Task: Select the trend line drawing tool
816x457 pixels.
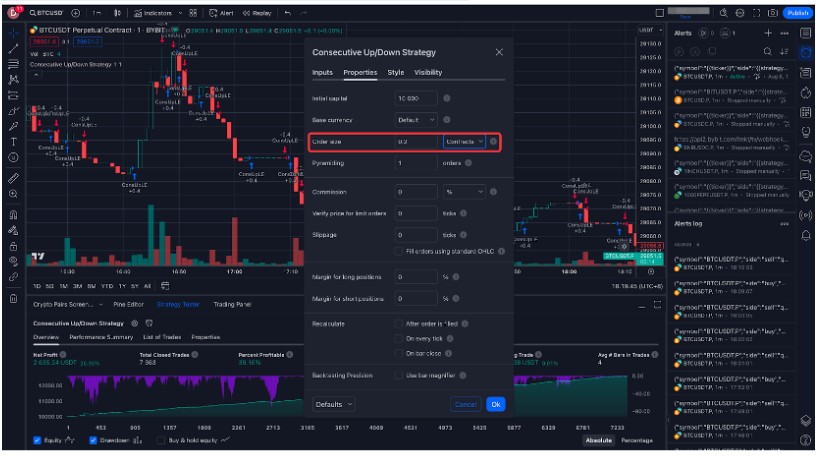Action: pyautogui.click(x=14, y=48)
